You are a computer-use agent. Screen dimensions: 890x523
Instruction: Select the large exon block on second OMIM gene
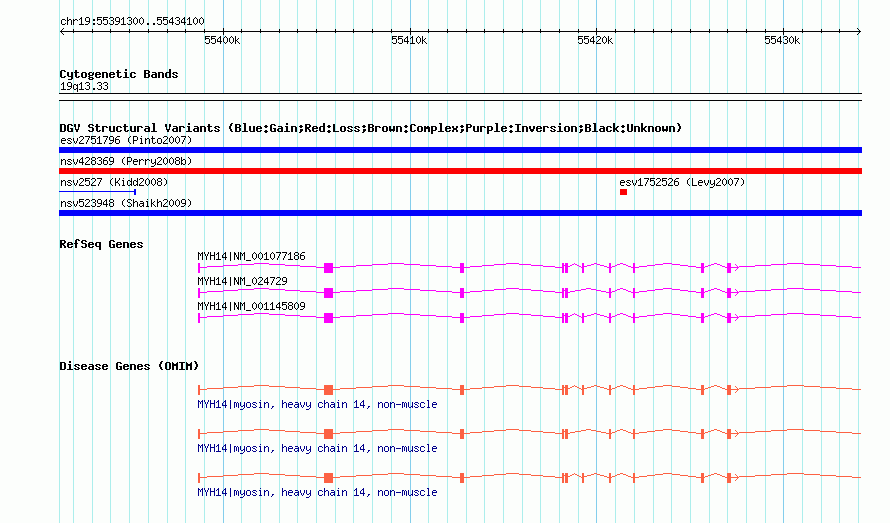click(328, 434)
